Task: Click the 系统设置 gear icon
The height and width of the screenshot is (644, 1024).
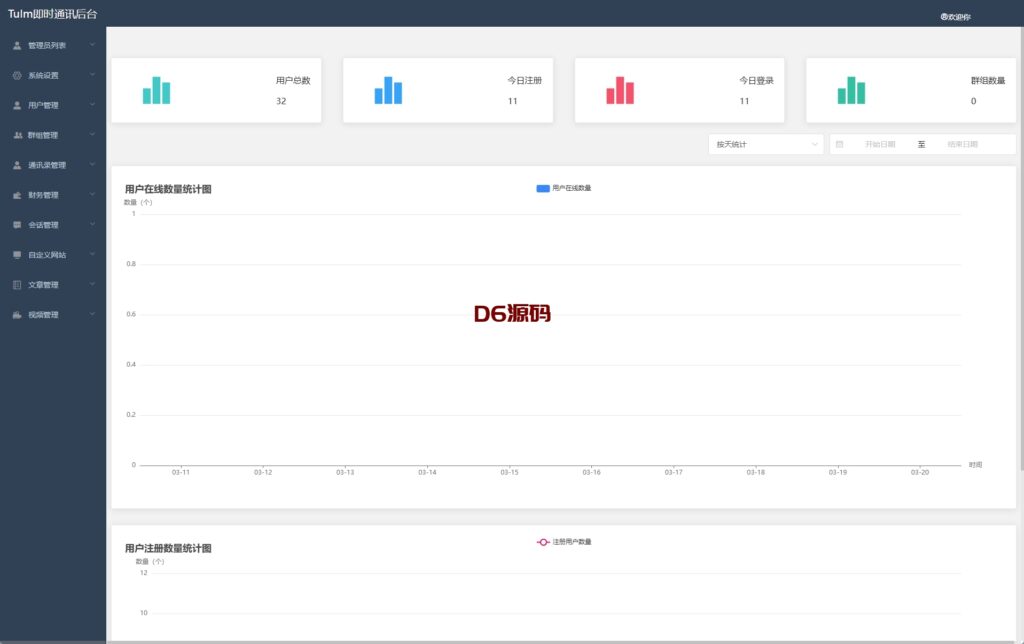Action: tap(17, 76)
